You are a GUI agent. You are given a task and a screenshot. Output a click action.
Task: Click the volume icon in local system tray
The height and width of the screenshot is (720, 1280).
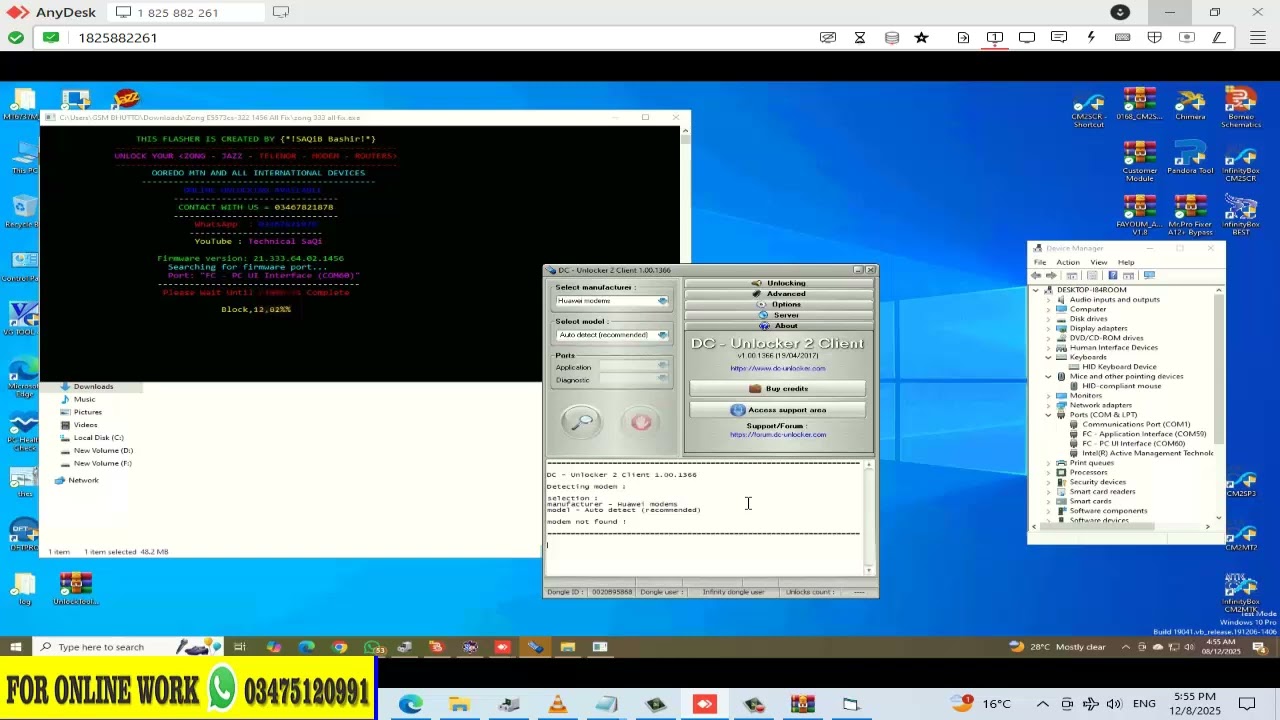tap(1114, 704)
